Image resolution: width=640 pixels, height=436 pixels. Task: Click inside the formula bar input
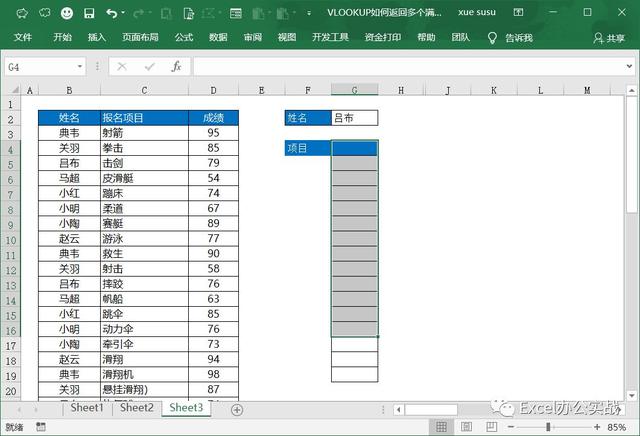coord(408,67)
